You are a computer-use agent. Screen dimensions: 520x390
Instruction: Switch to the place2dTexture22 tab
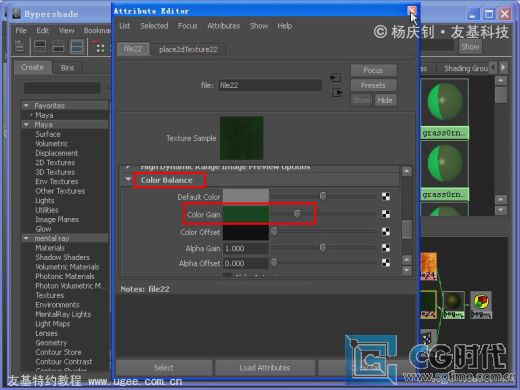(x=188, y=49)
